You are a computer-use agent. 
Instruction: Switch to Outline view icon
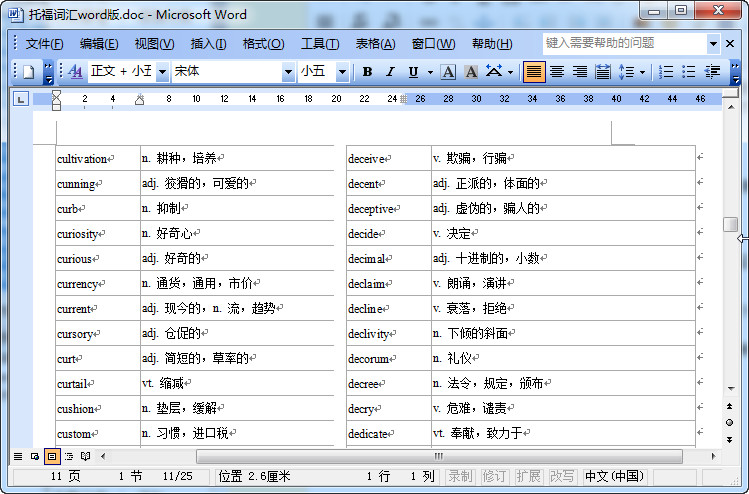coord(69,456)
